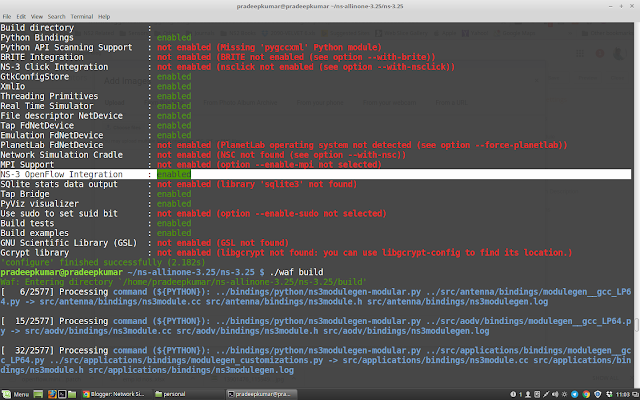Click the 'Gcrypt library' label

35,253
